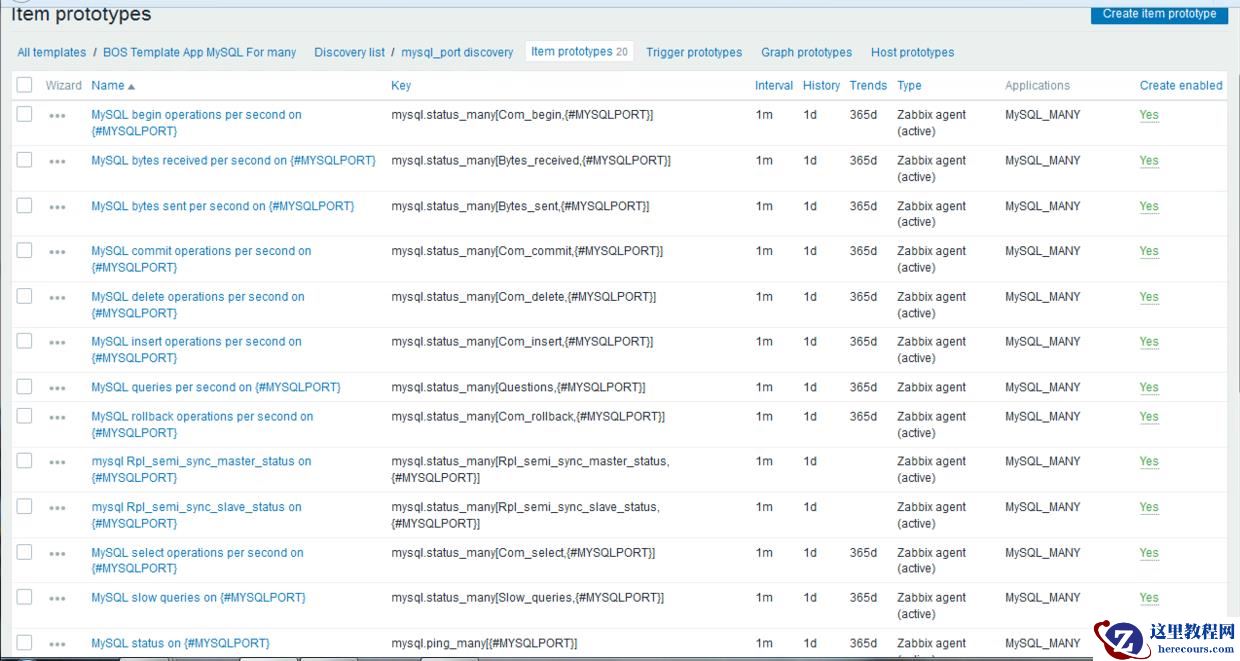The width and height of the screenshot is (1240, 661).
Task: Open MySQL begin operations per second item
Action: pos(196,123)
